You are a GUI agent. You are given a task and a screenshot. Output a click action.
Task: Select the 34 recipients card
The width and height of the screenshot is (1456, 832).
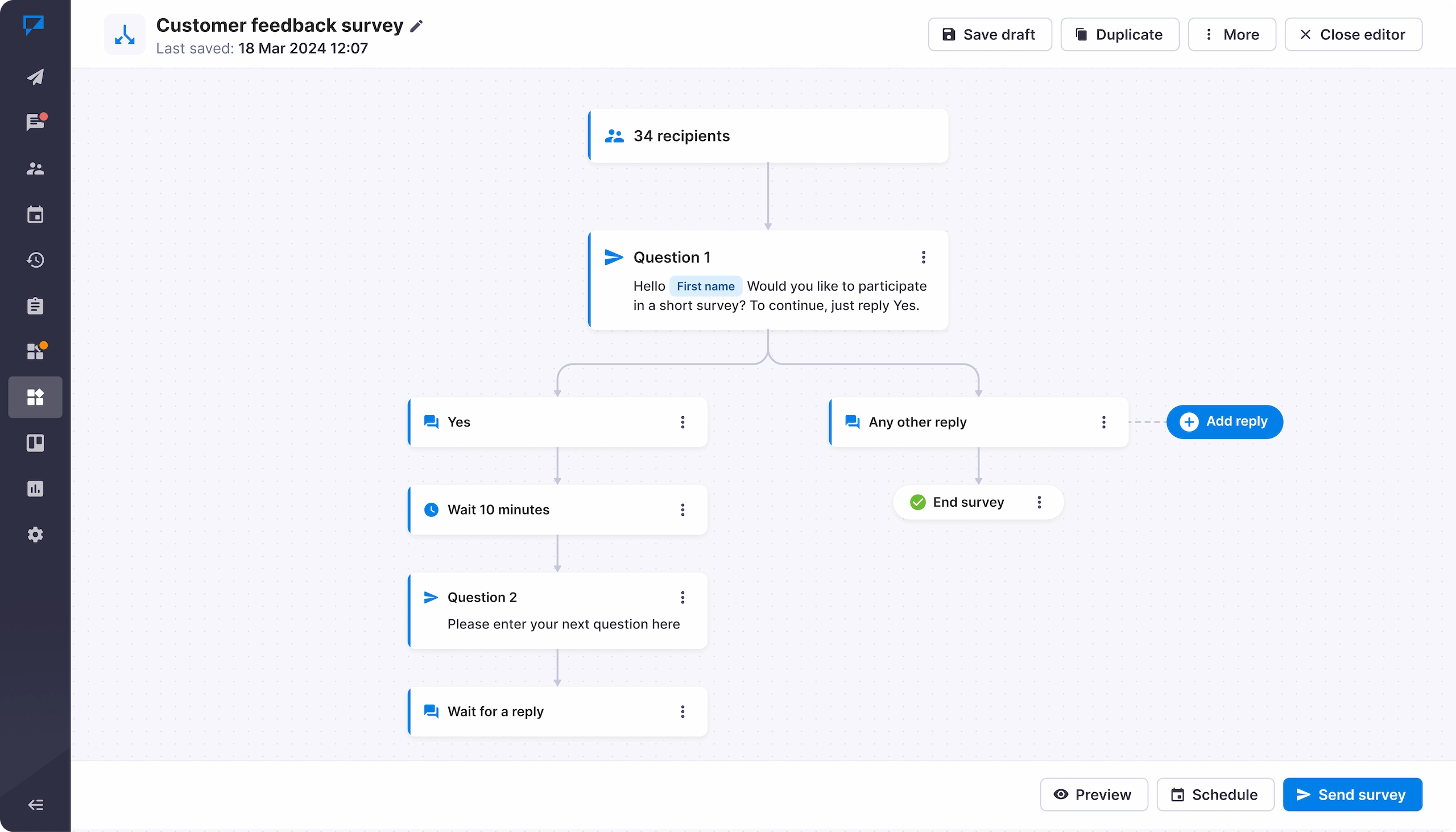click(767, 136)
